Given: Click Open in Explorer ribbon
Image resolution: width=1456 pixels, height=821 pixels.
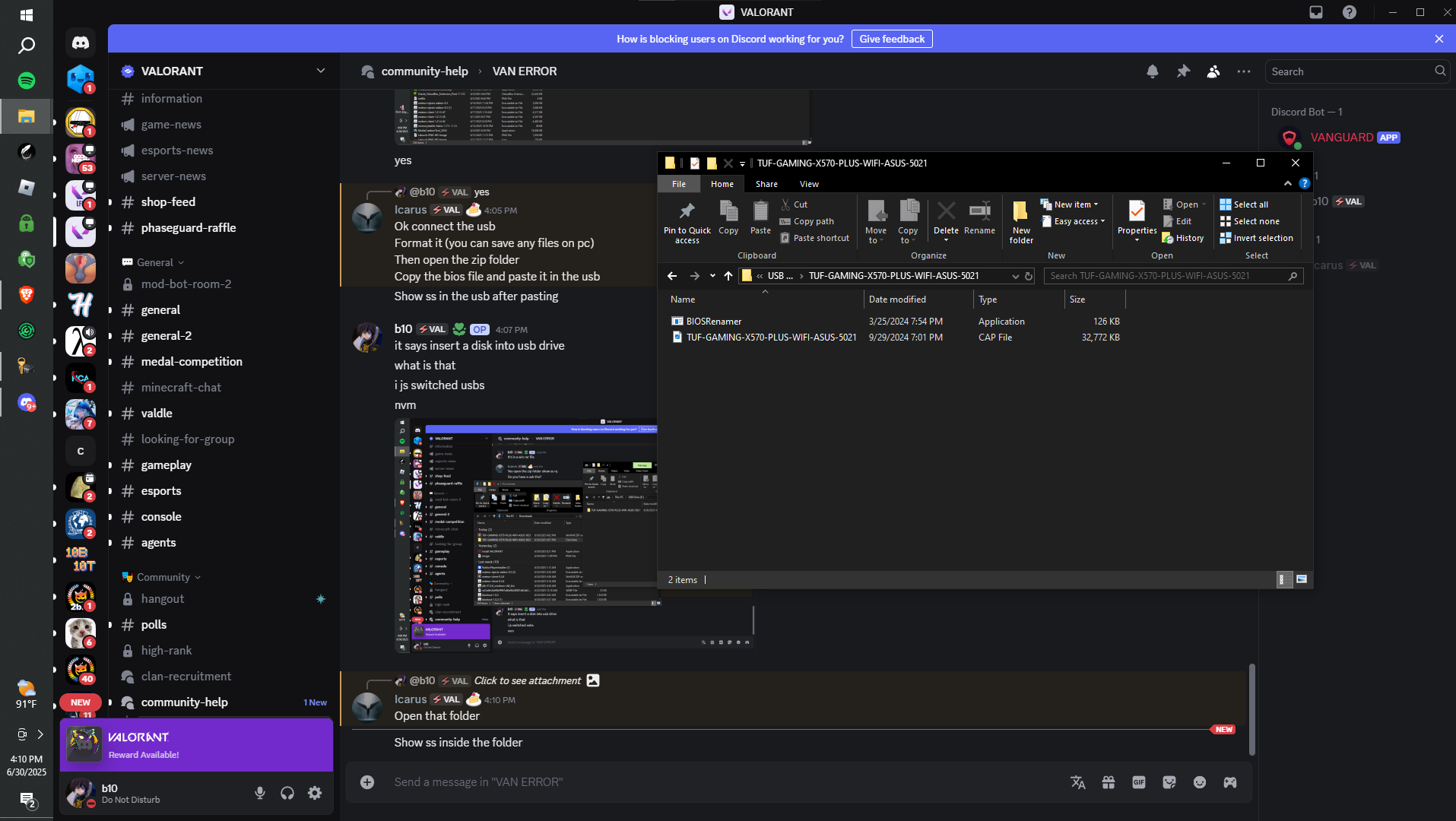Looking at the screenshot, I should 1184,204.
